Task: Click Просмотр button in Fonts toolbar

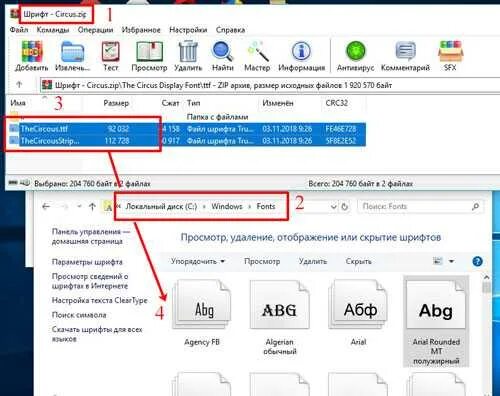Action: tap(262, 261)
